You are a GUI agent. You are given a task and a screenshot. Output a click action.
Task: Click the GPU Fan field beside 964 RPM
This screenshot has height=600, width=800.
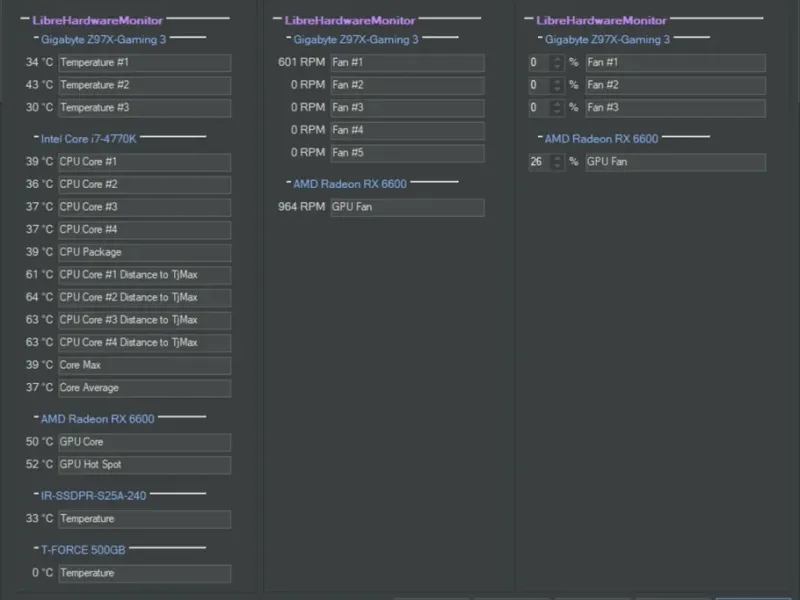pyautogui.click(x=407, y=207)
